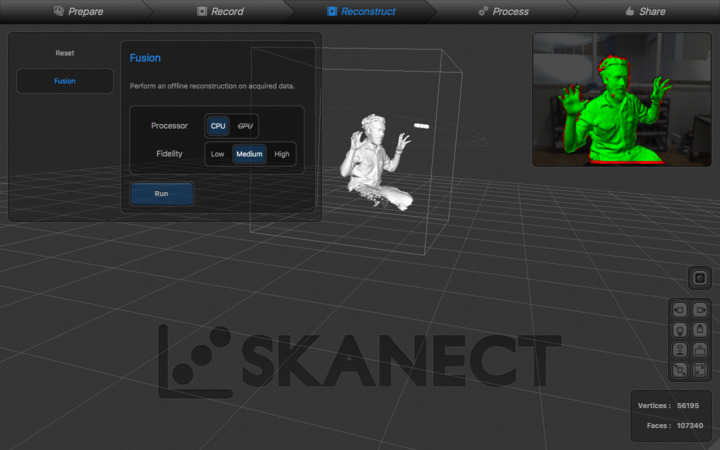Toggle the fullscreen diagonal arrows icon
Viewport: 720px width, 450px height.
699,370
